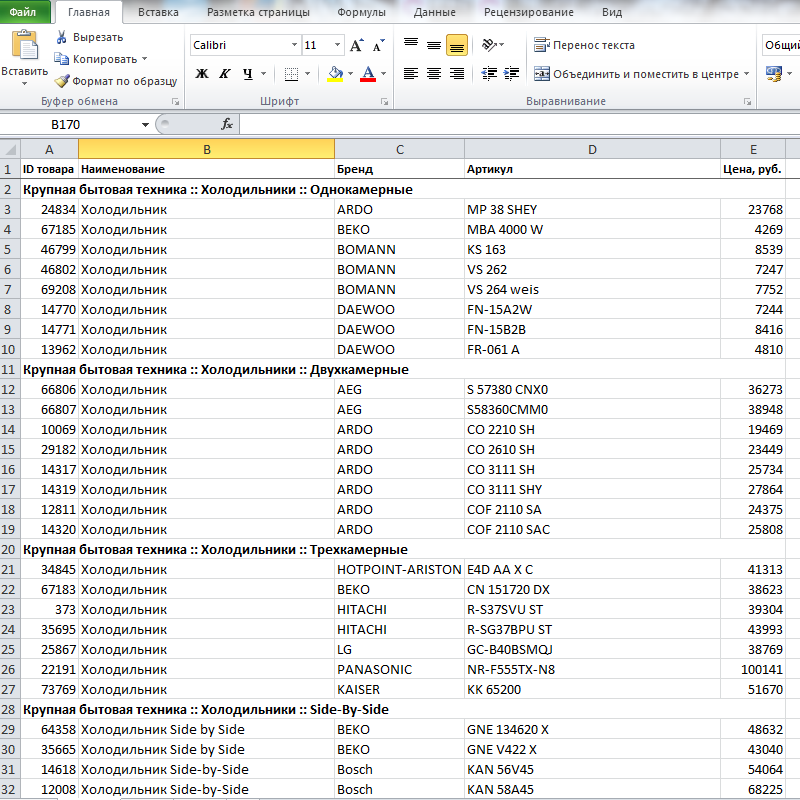Click the accounting number format icon
The image size is (800, 800).
tap(774, 74)
